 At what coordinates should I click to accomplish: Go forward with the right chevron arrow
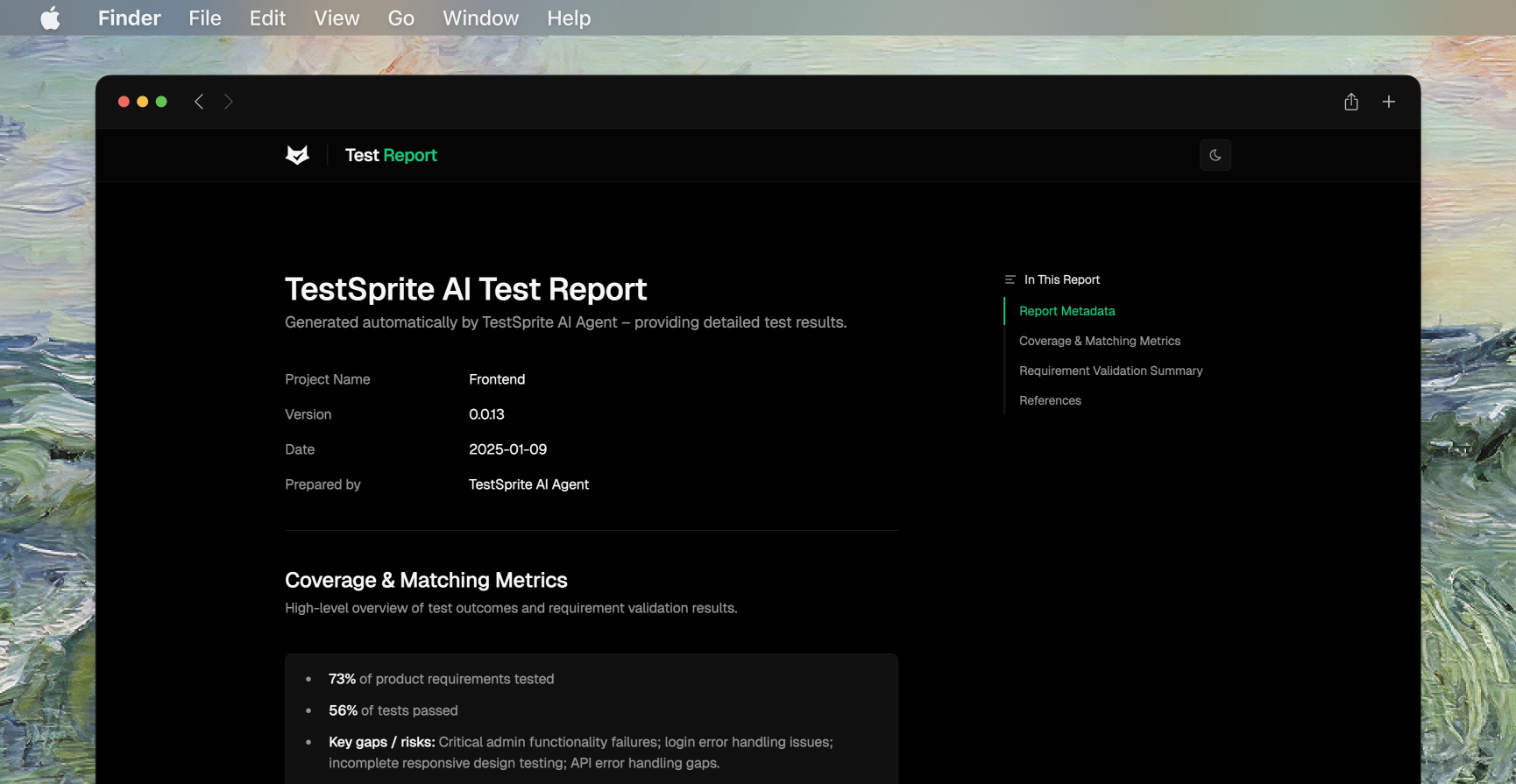coord(229,102)
